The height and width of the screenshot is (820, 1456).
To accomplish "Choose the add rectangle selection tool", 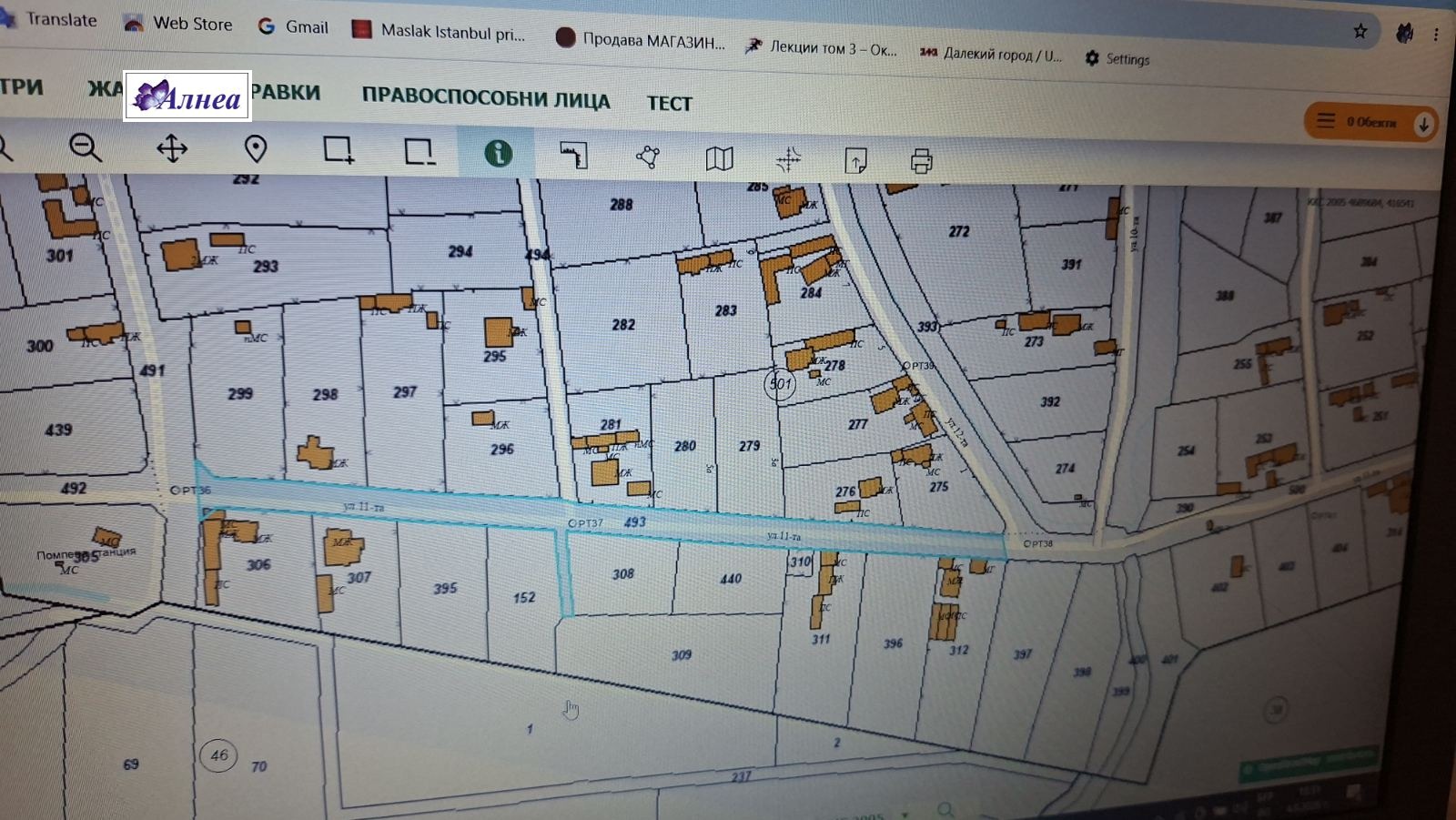I will coord(338,150).
